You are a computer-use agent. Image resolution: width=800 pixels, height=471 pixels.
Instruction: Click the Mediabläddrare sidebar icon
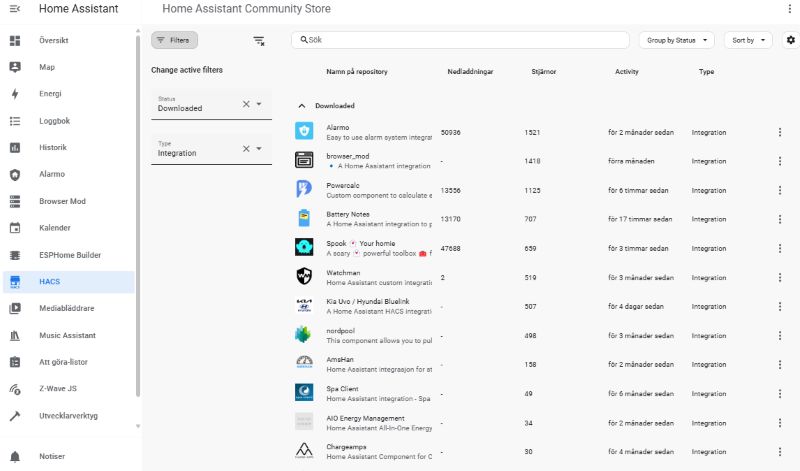[15, 308]
